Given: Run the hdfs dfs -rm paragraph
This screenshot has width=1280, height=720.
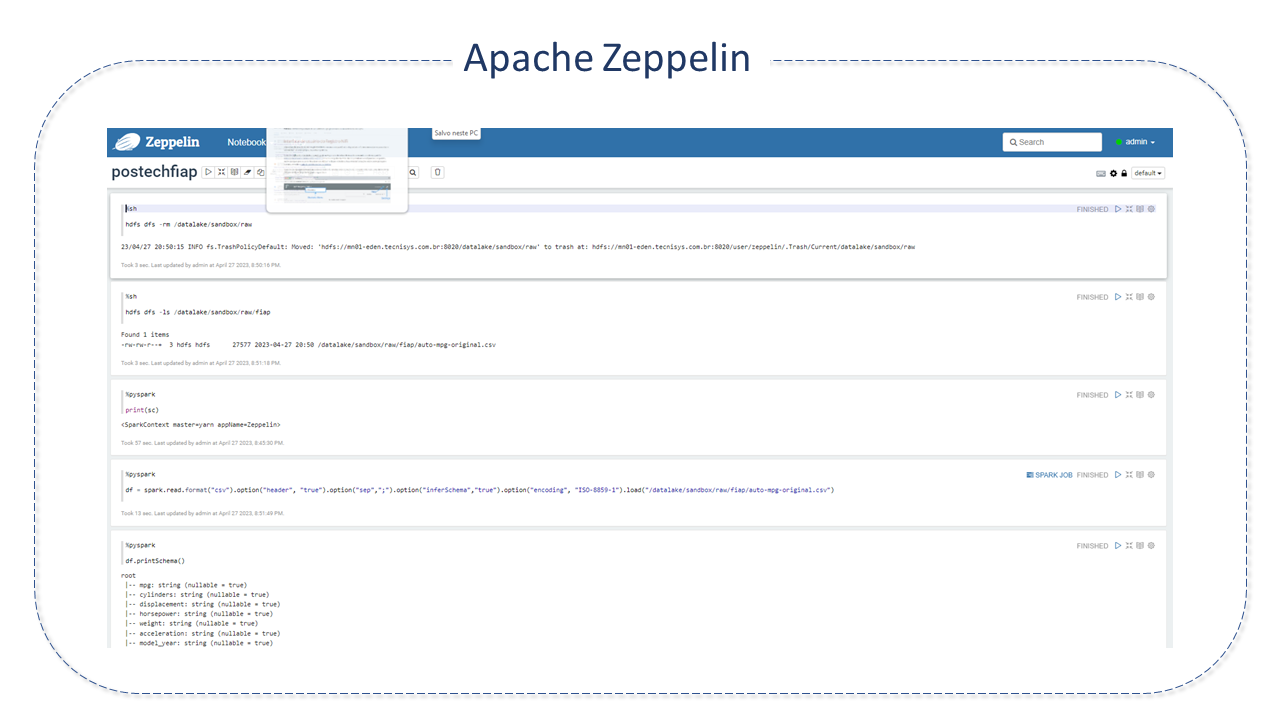Looking at the screenshot, I should click(1118, 209).
